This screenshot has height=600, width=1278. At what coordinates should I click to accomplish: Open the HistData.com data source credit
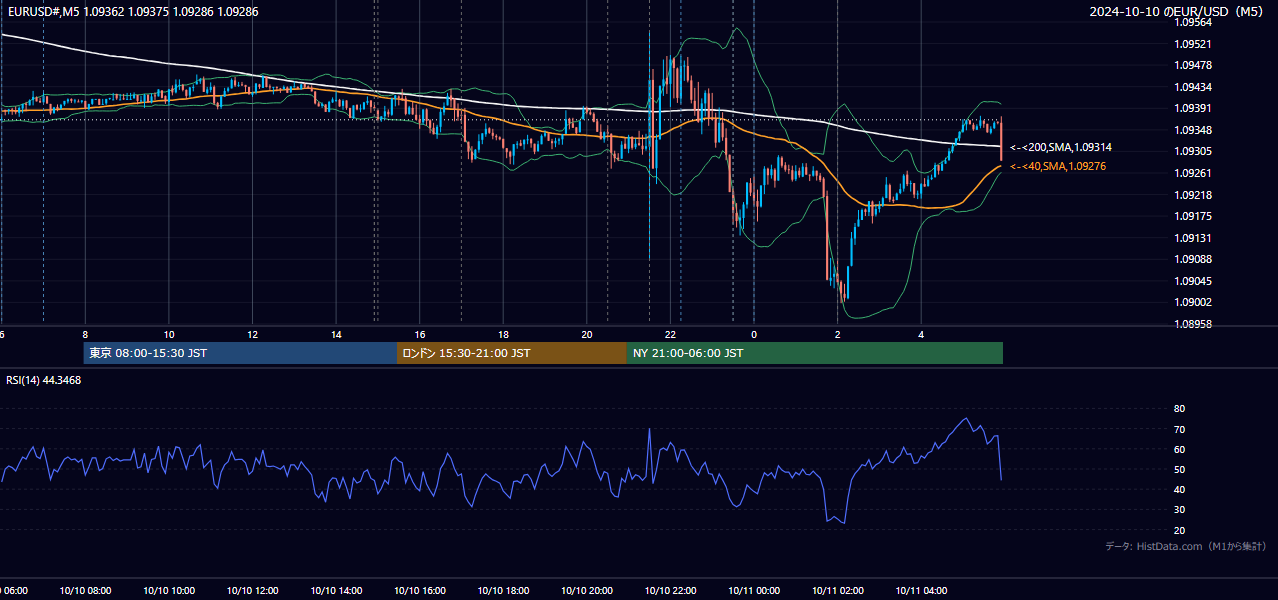tap(1186, 546)
